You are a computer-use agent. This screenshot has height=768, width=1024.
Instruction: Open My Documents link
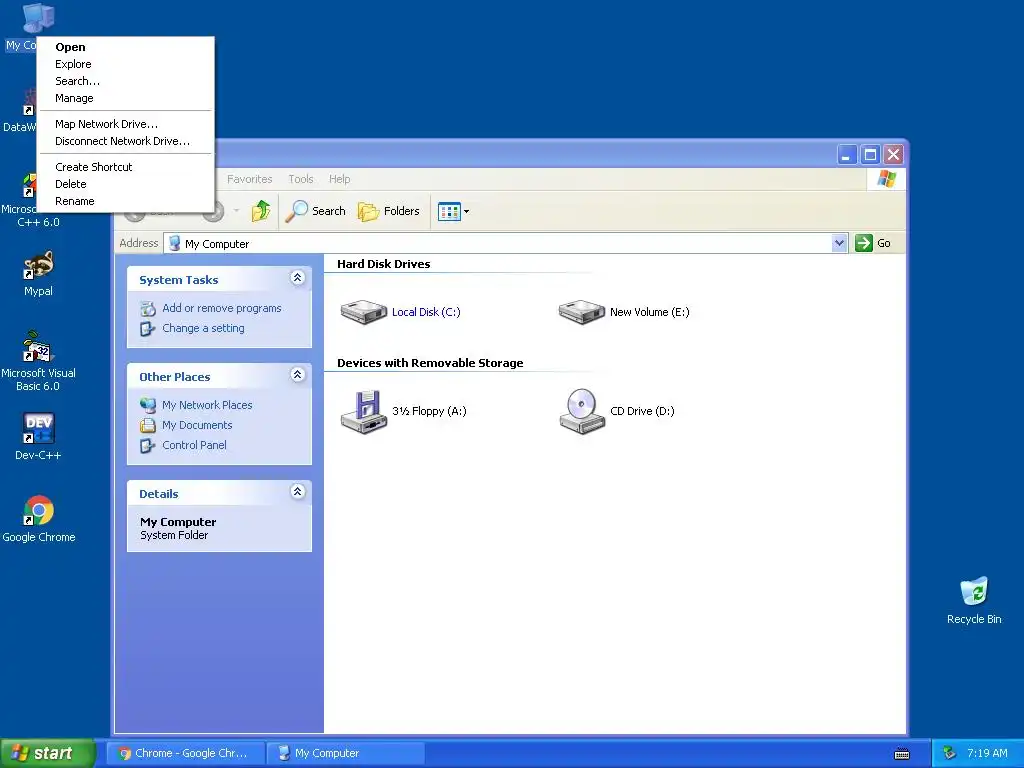pos(197,425)
